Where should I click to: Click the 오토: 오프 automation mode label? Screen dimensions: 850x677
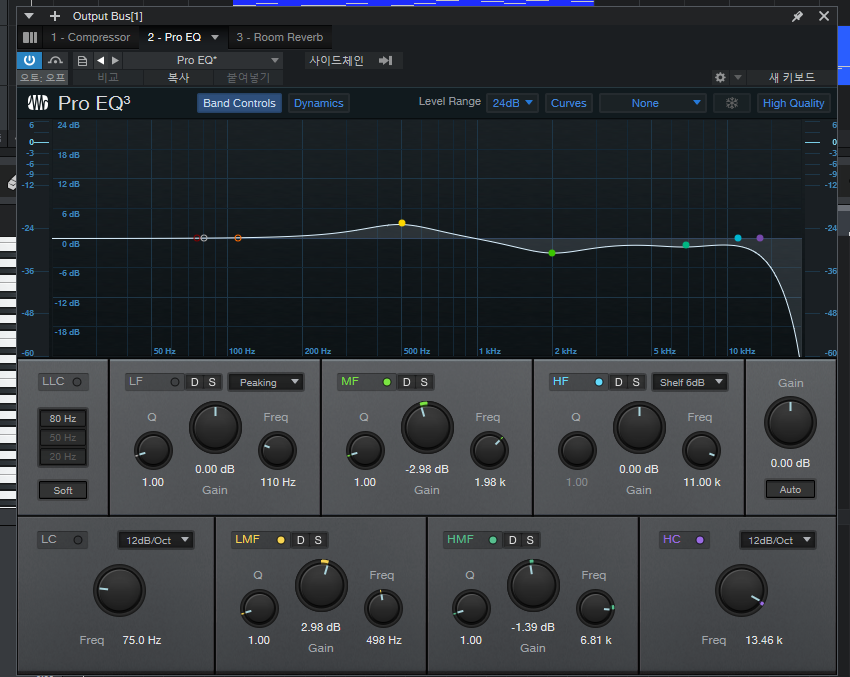(42, 78)
